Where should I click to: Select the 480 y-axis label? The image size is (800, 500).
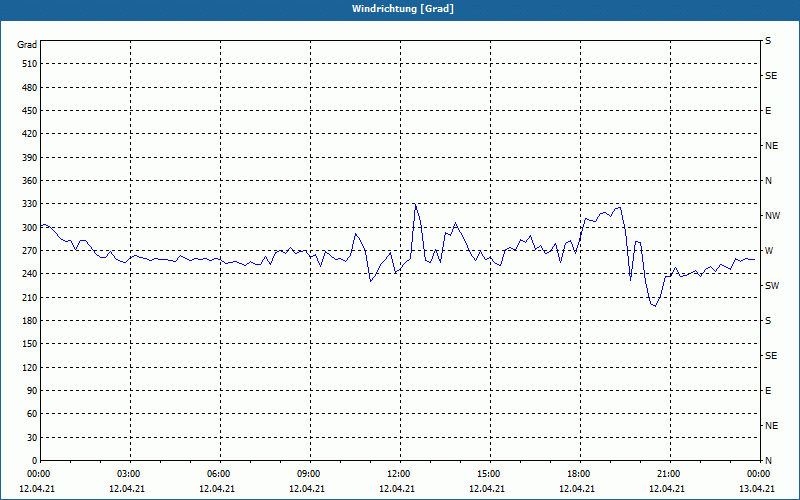(30, 88)
